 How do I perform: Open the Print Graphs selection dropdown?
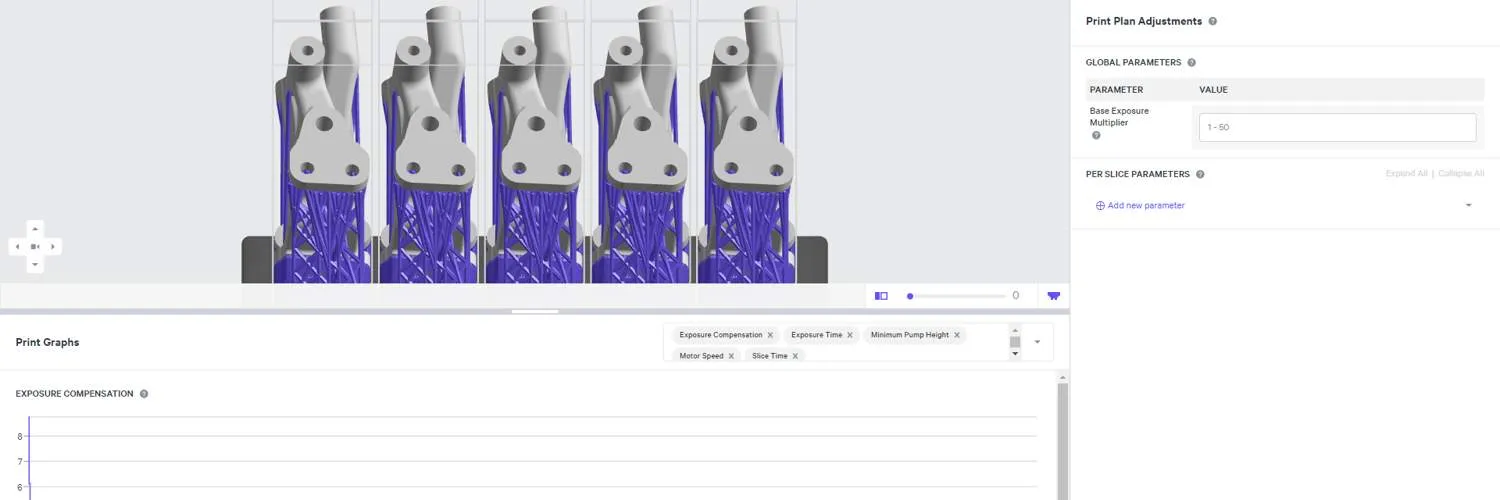(x=1037, y=342)
